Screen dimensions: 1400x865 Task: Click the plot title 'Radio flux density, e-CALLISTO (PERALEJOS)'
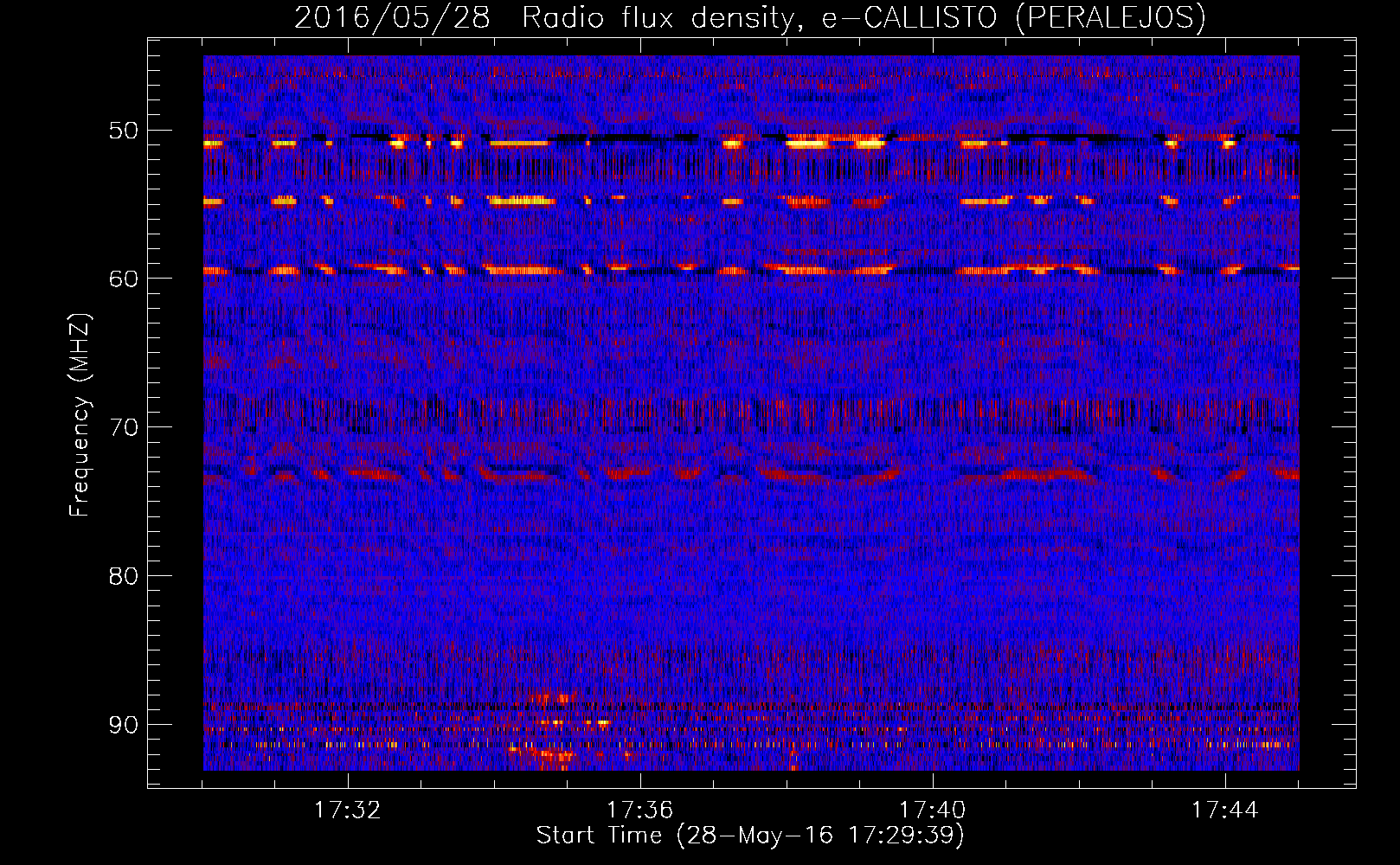point(863,18)
